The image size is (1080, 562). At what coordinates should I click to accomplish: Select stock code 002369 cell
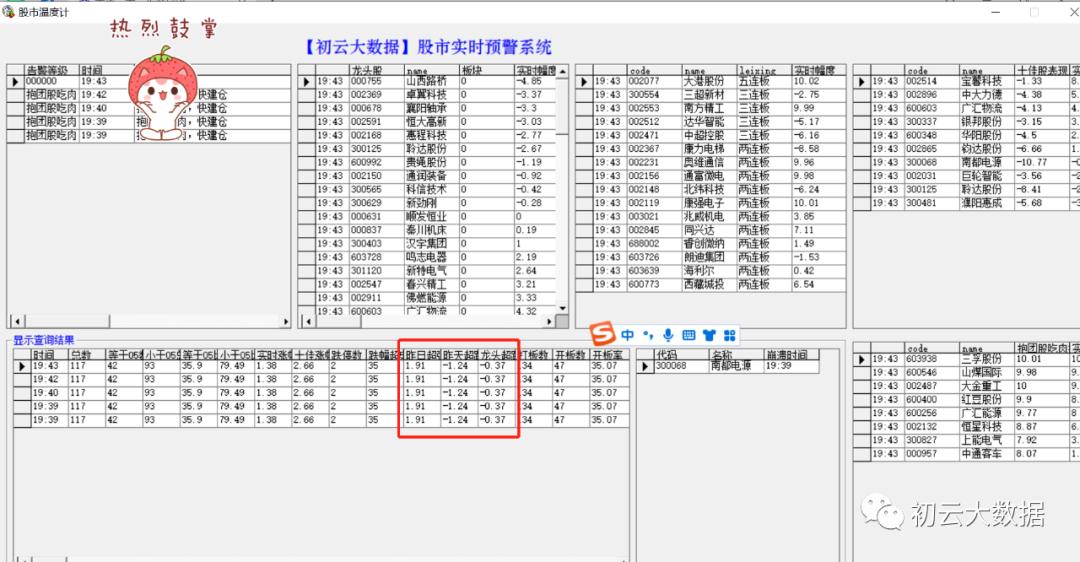[x=376, y=95]
